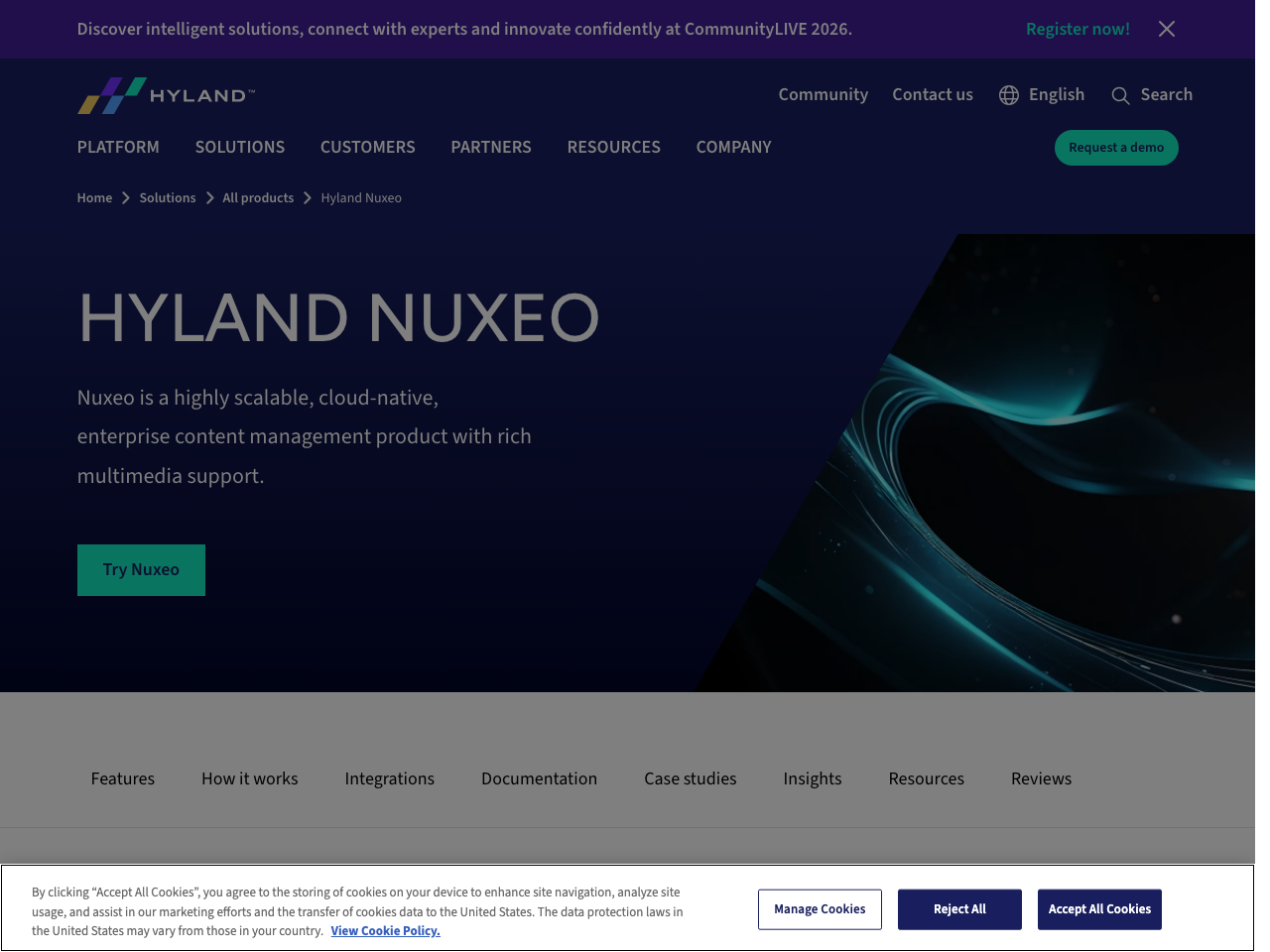Click Request a demo

1116,147
